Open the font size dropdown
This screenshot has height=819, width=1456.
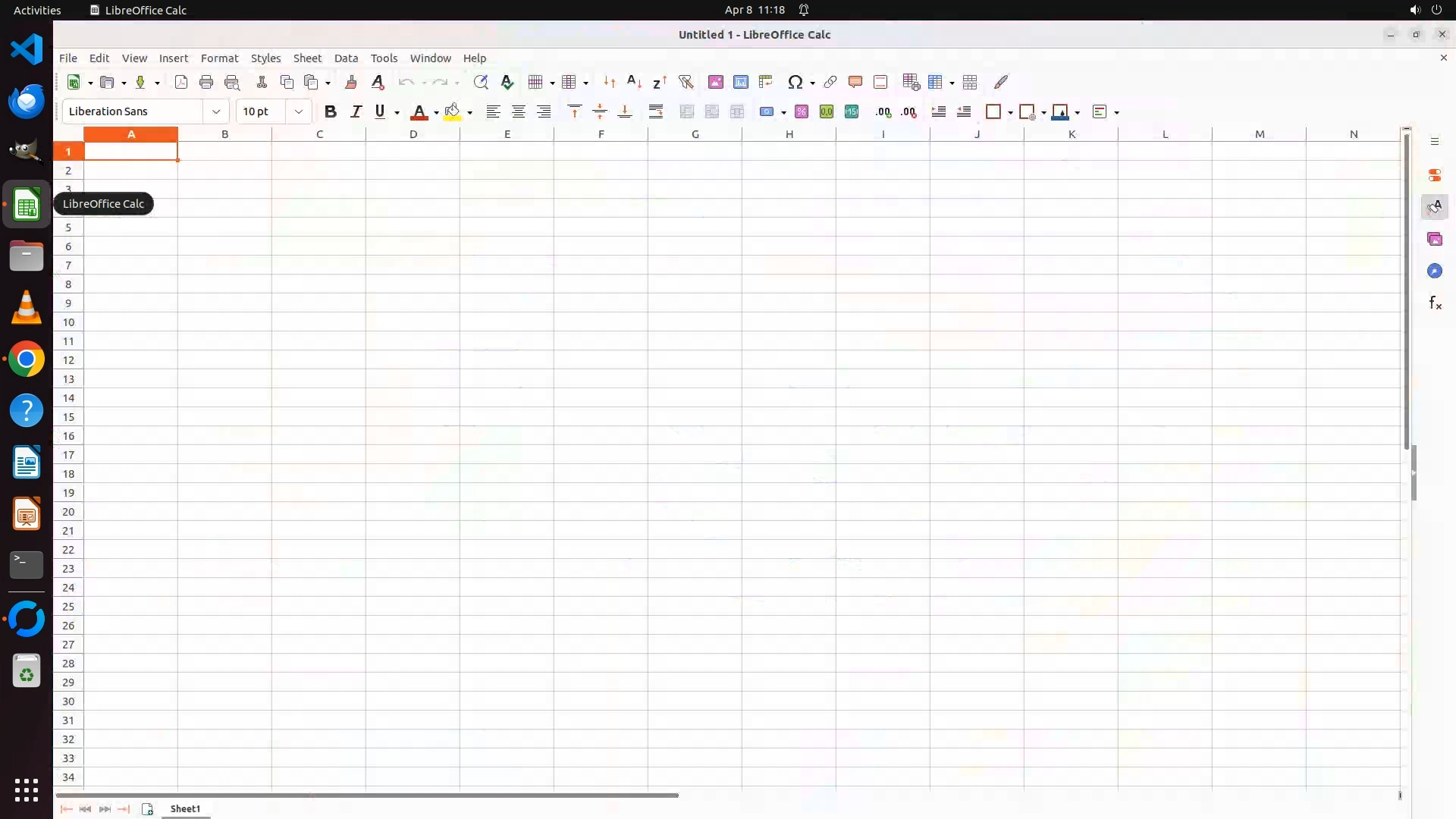point(299,111)
